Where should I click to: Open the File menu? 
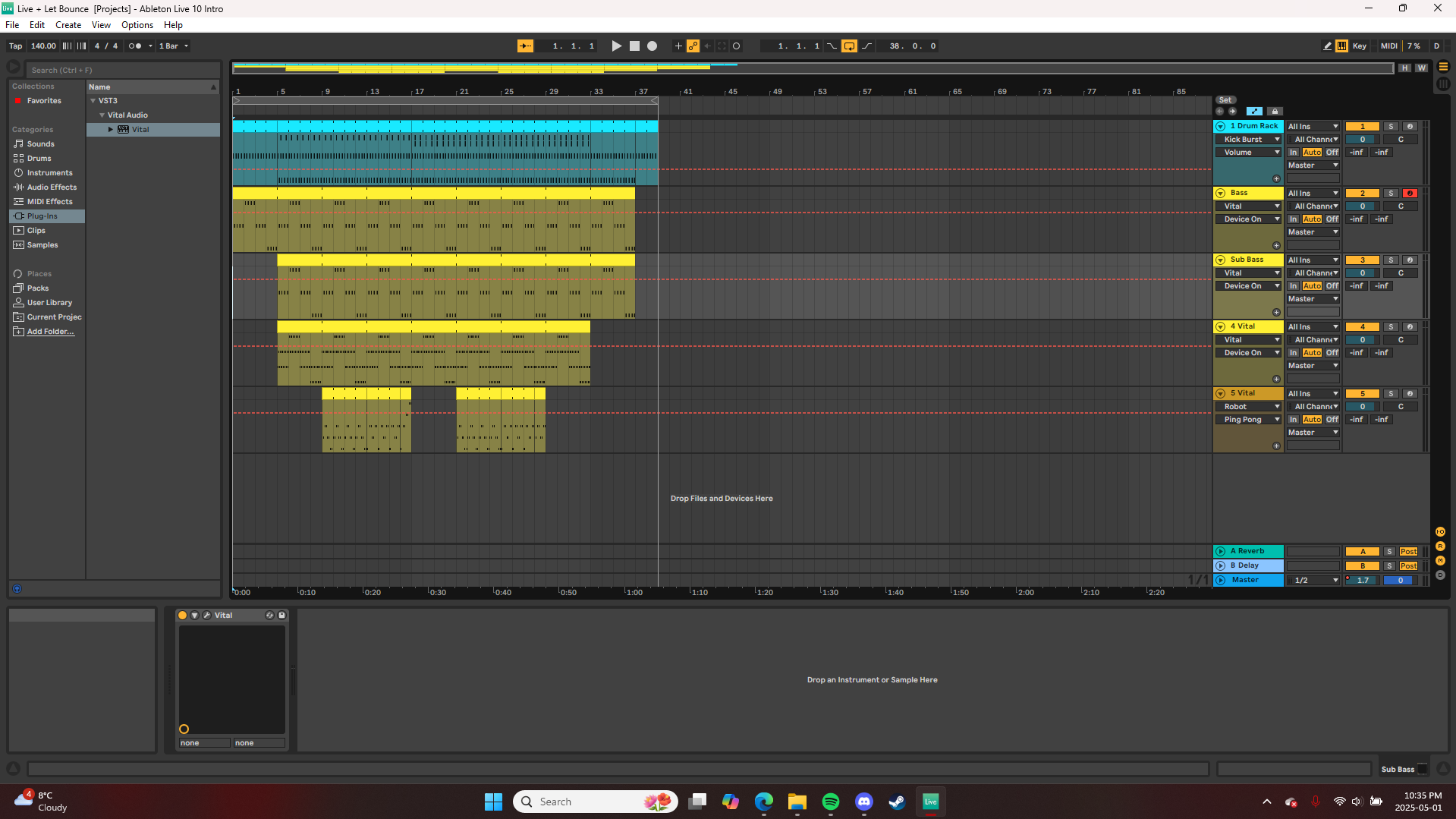pos(12,25)
